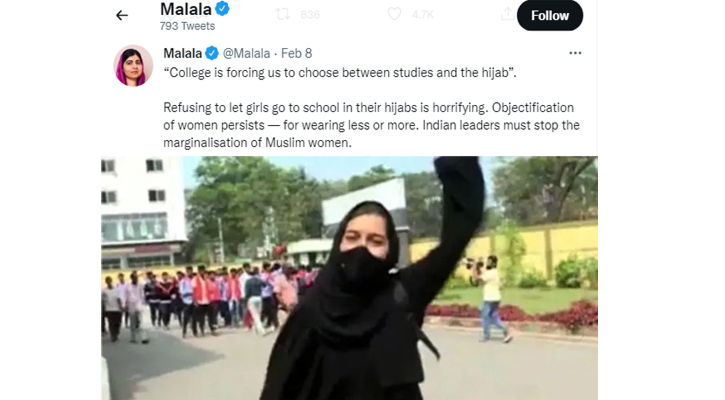Click the 793 Tweets count
The width and height of the screenshot is (725, 400).
coord(187,26)
